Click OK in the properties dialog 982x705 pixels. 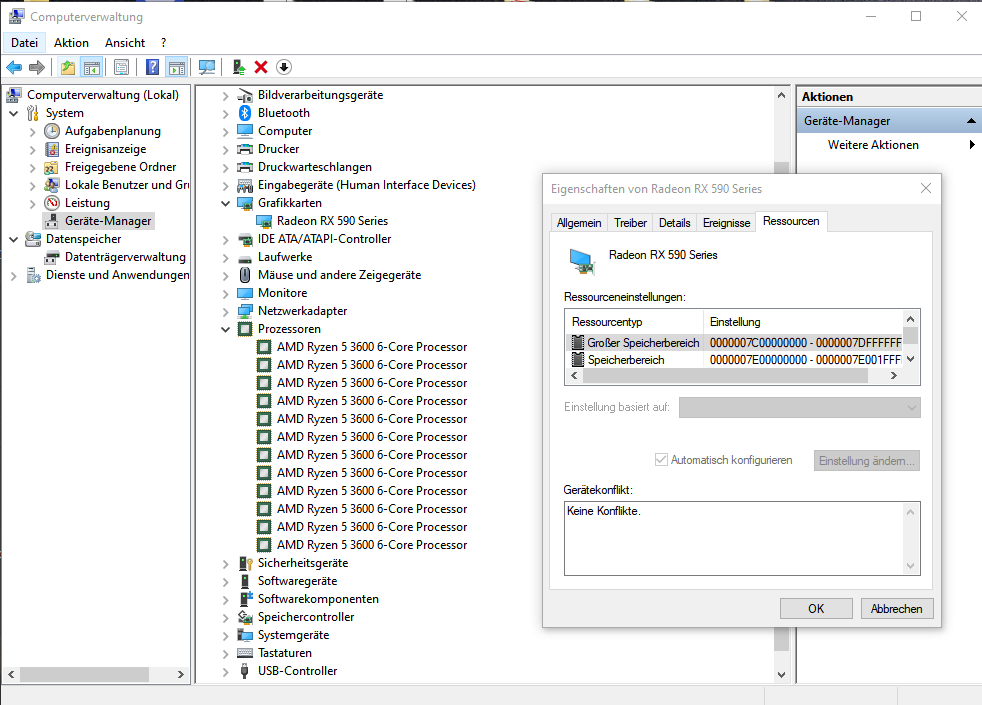point(816,609)
